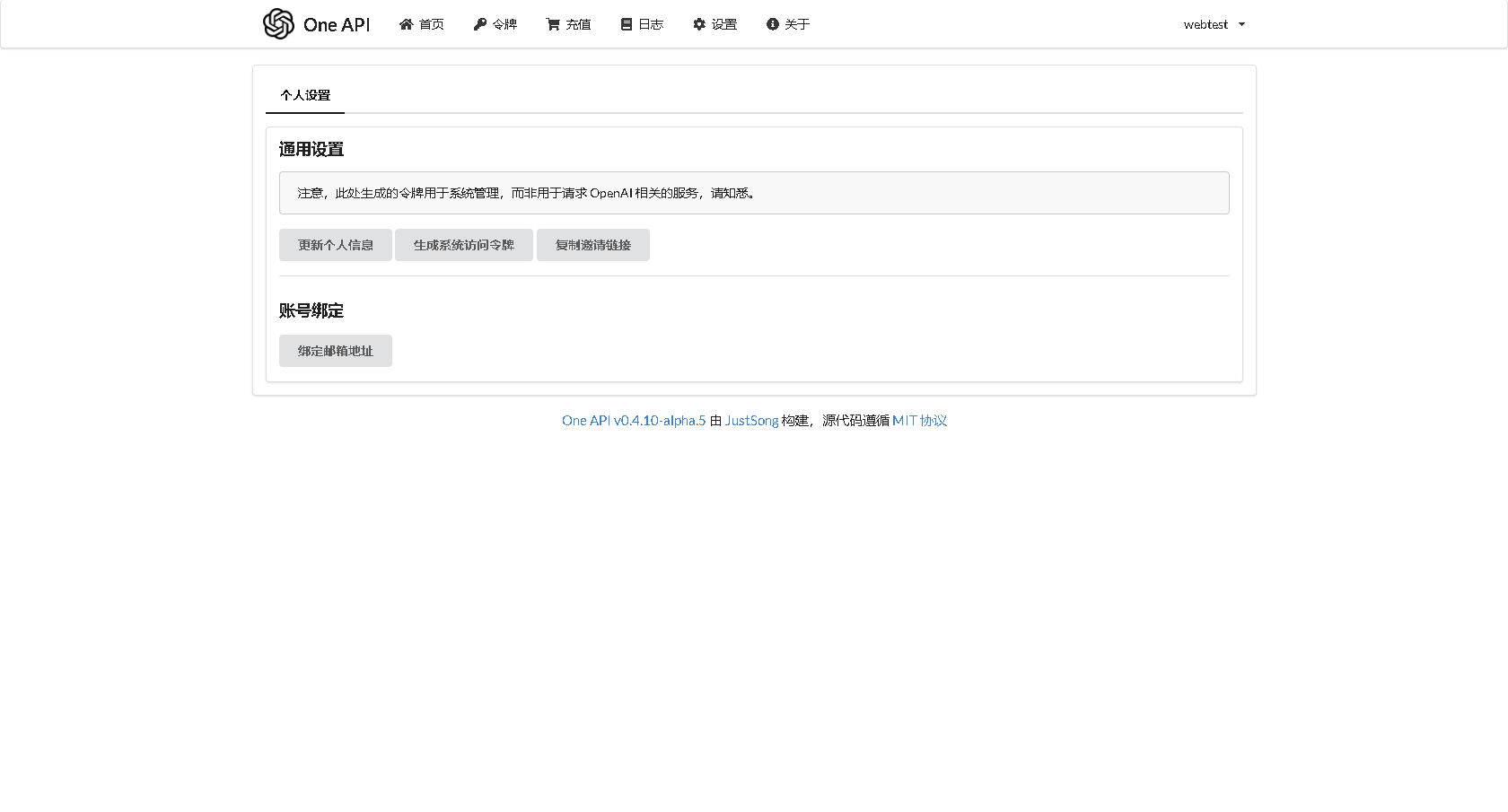Click the One API logo icon

click(x=278, y=24)
